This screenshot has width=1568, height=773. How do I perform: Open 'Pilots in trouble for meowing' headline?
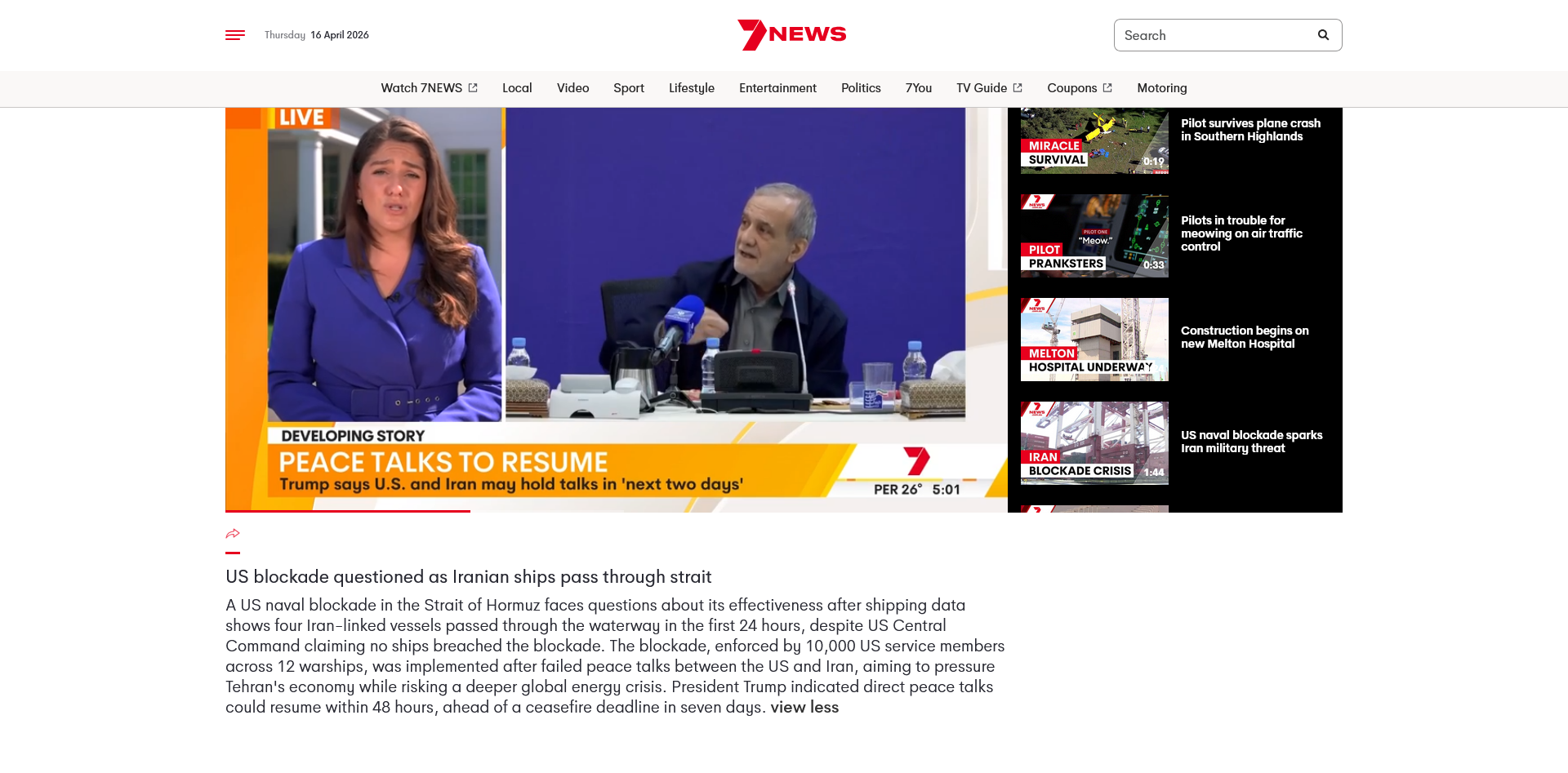click(1241, 233)
